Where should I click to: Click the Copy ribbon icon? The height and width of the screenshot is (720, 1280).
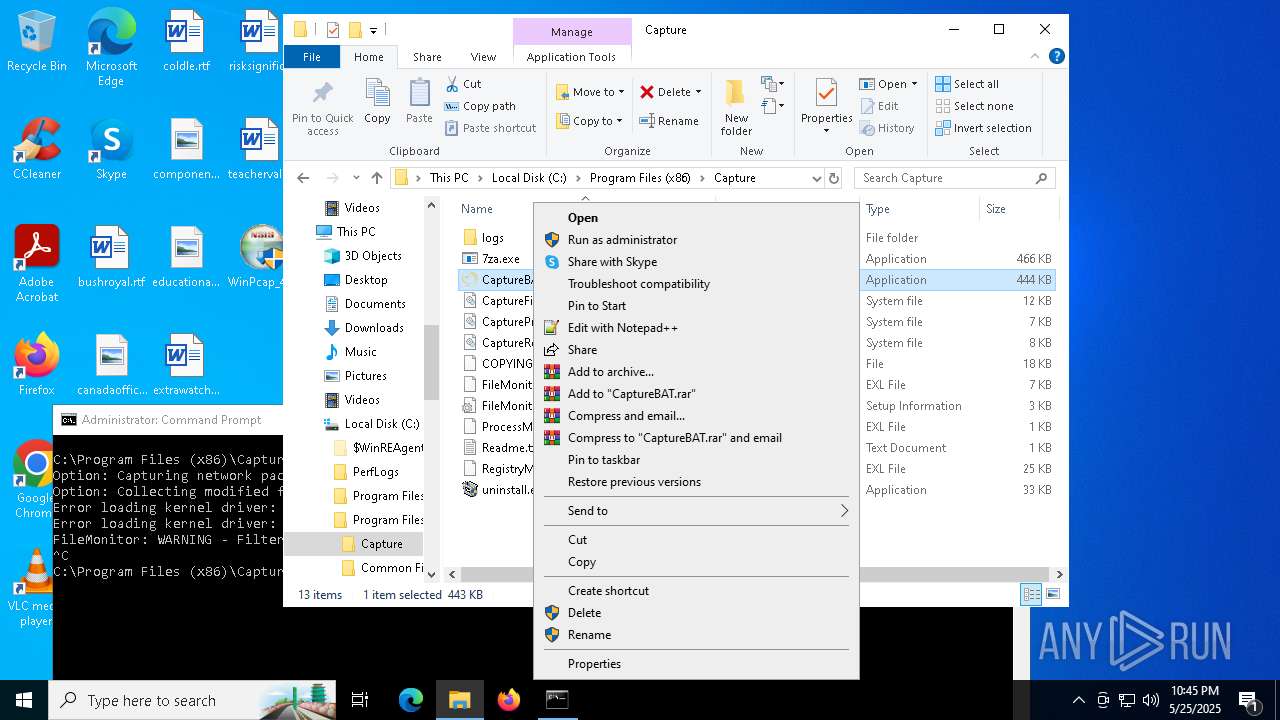[x=377, y=102]
